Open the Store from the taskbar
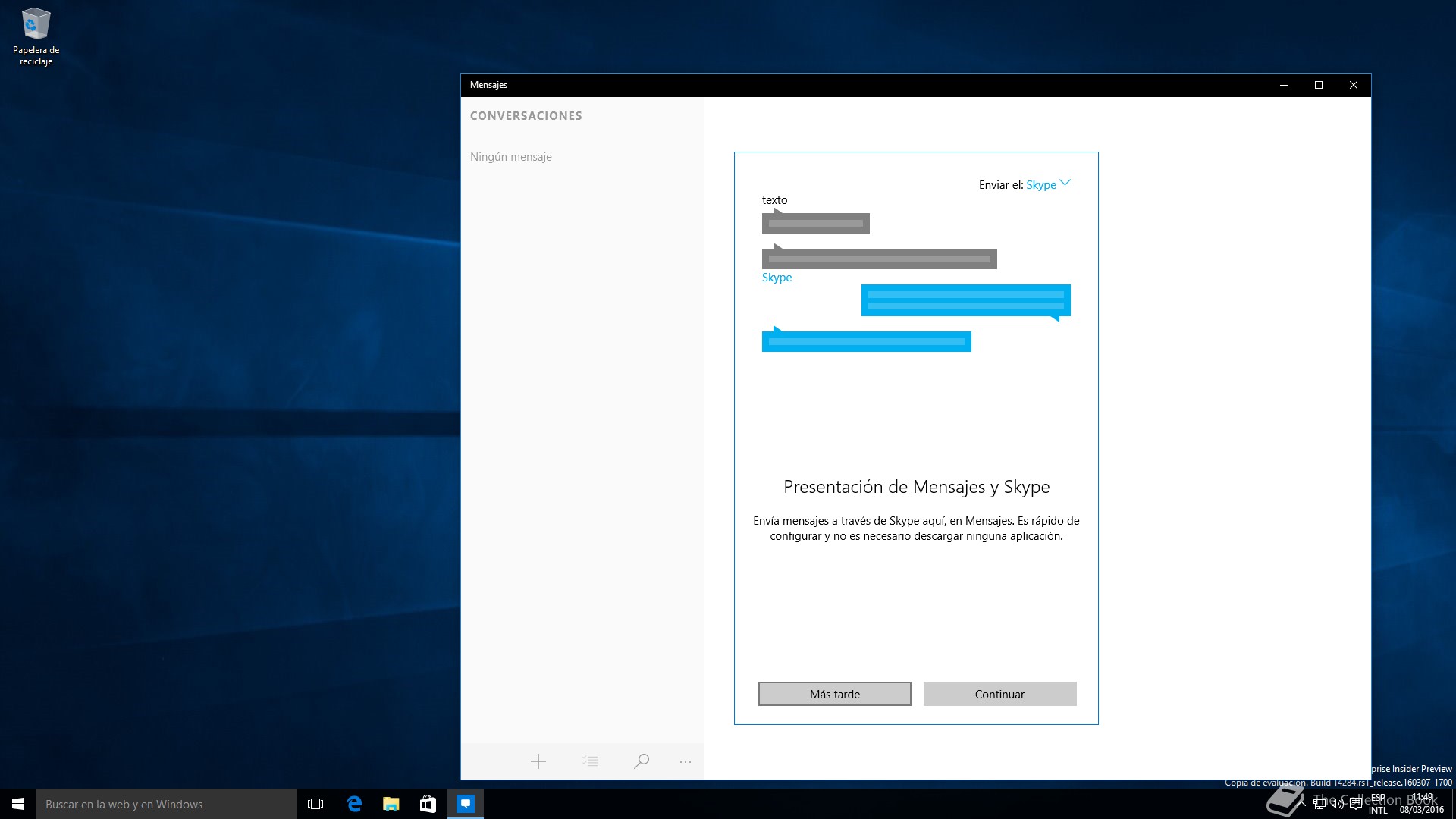 pyautogui.click(x=428, y=804)
